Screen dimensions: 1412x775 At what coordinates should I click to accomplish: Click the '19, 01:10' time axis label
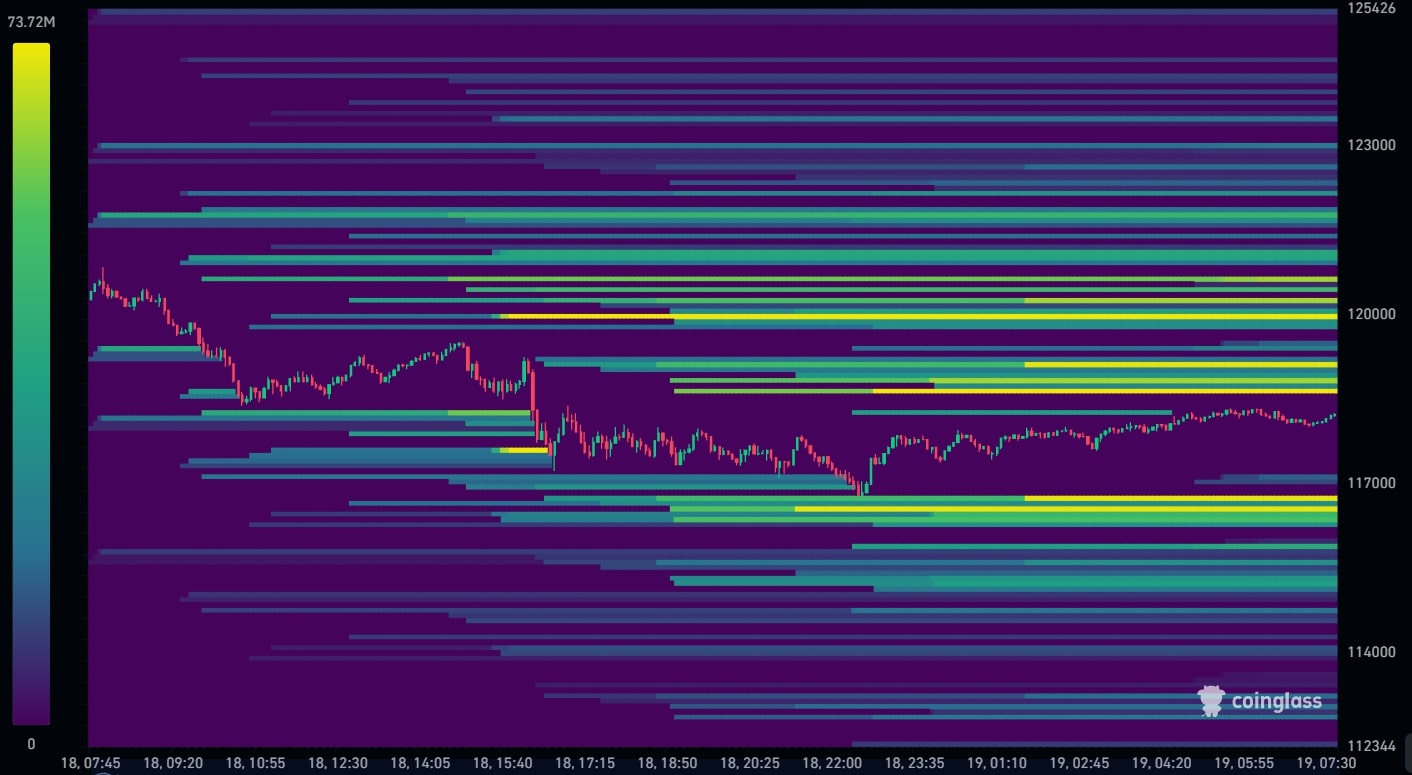(x=997, y=763)
